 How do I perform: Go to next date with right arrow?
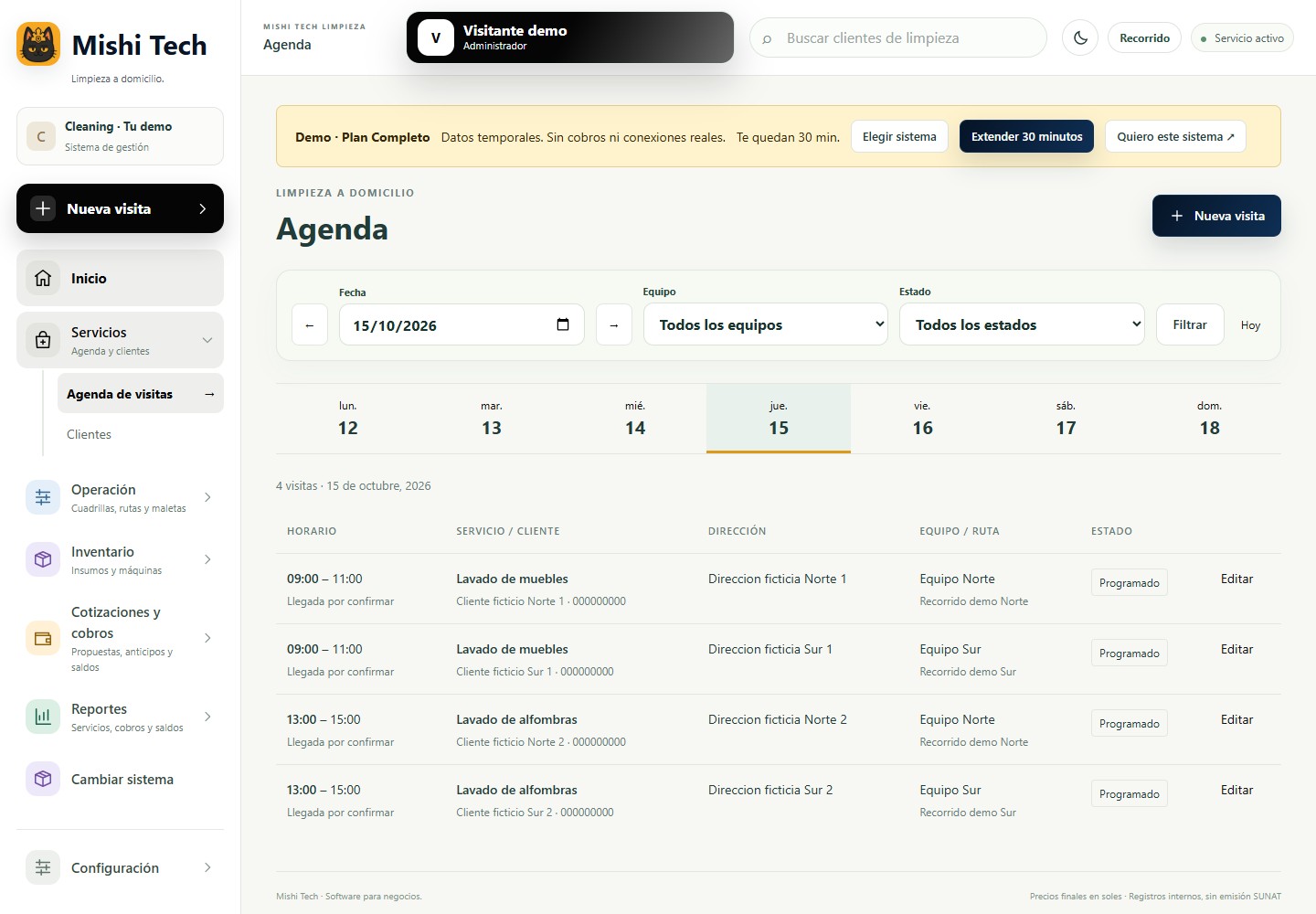coord(614,325)
